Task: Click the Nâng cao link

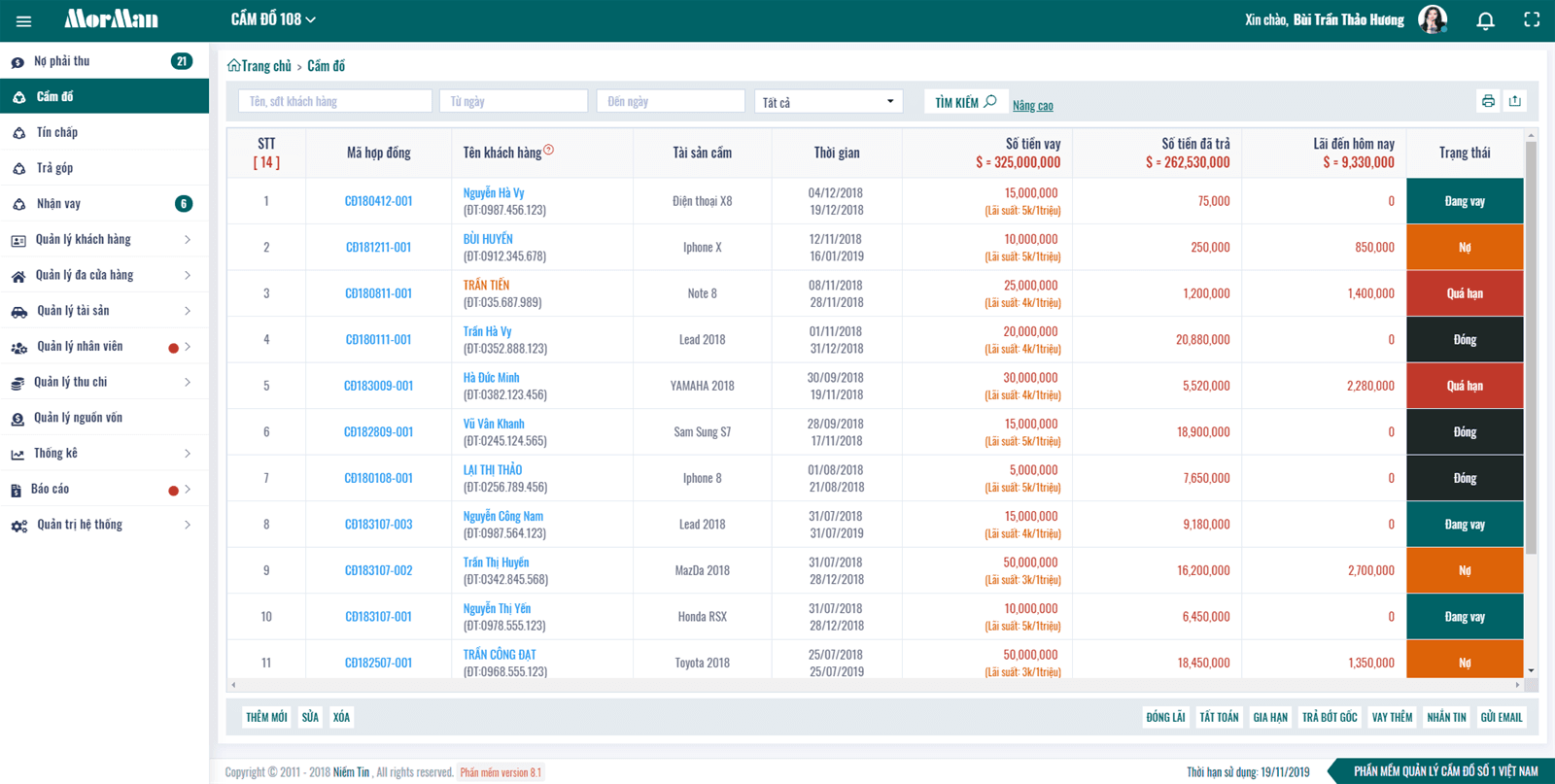Action: [x=1032, y=105]
